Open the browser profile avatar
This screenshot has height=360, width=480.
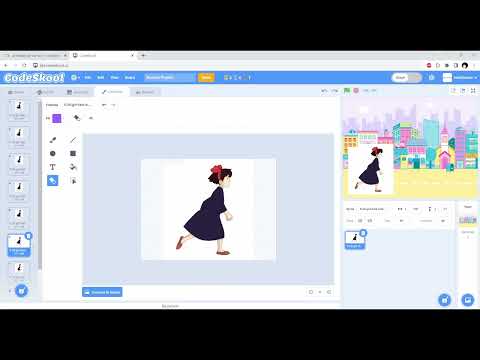[x=465, y=65]
